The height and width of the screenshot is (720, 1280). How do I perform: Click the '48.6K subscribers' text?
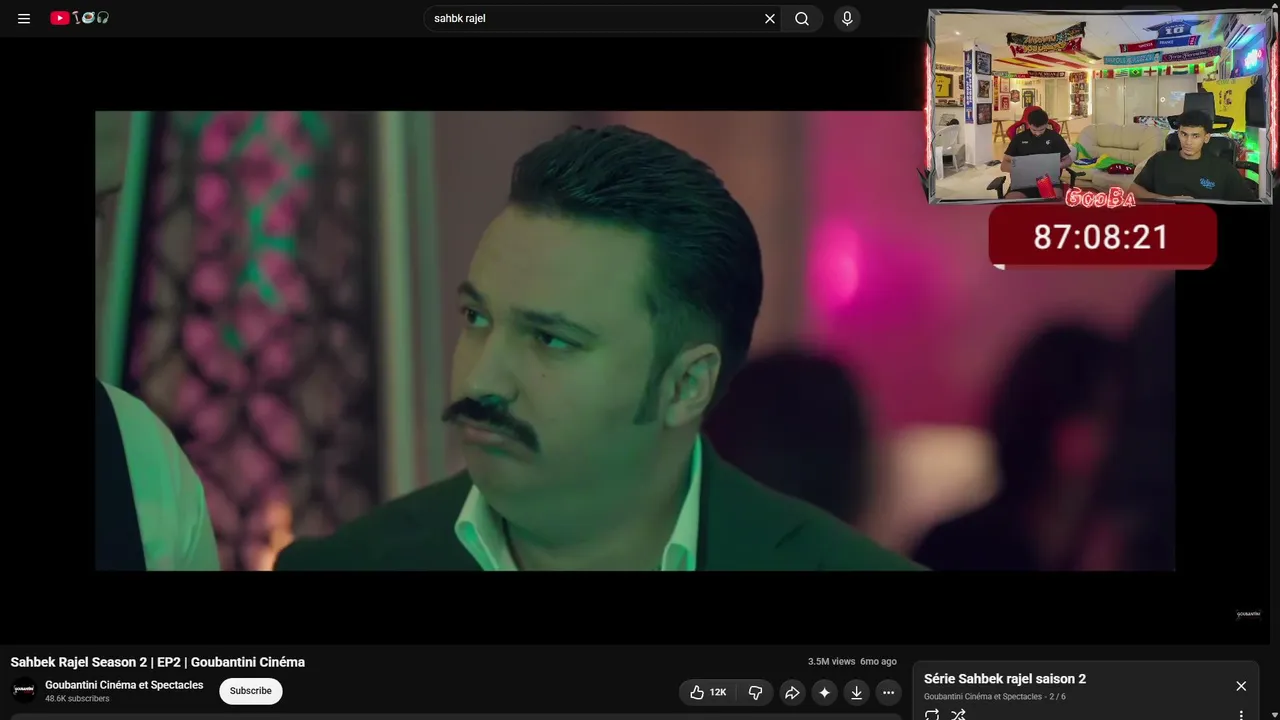pyautogui.click(x=77, y=699)
